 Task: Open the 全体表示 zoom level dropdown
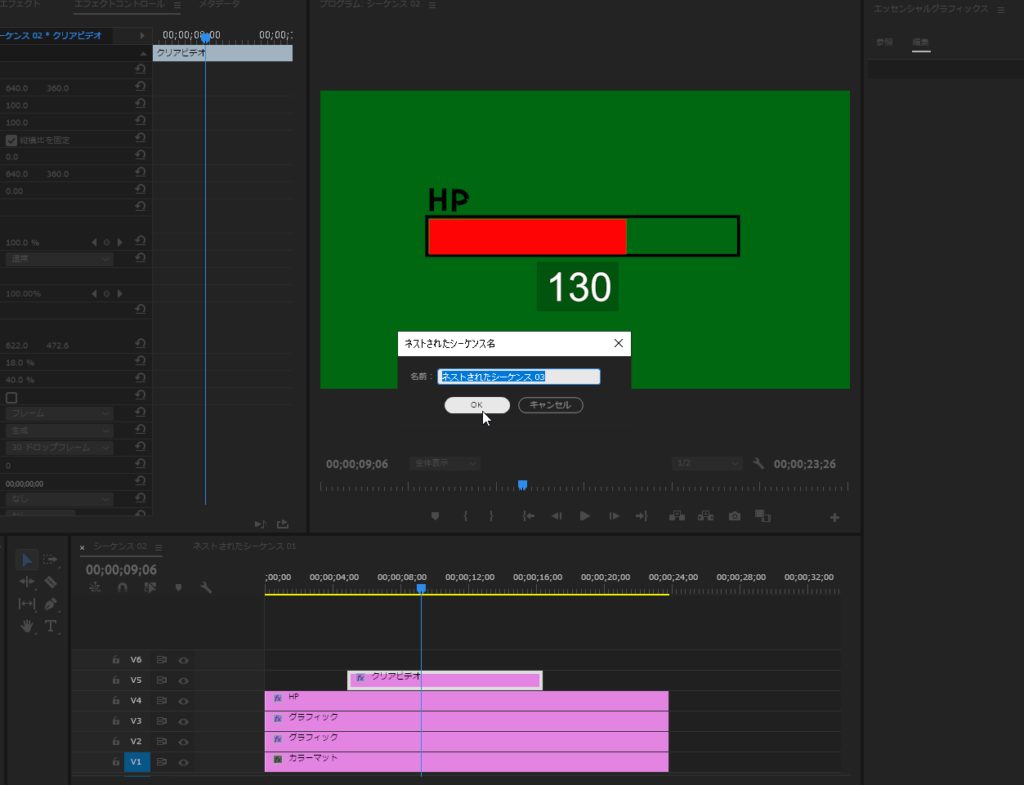coord(444,464)
